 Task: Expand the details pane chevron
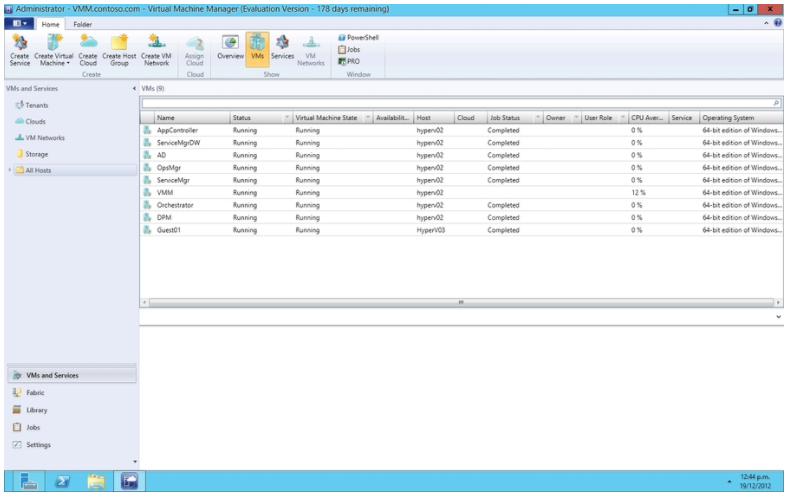pos(778,317)
